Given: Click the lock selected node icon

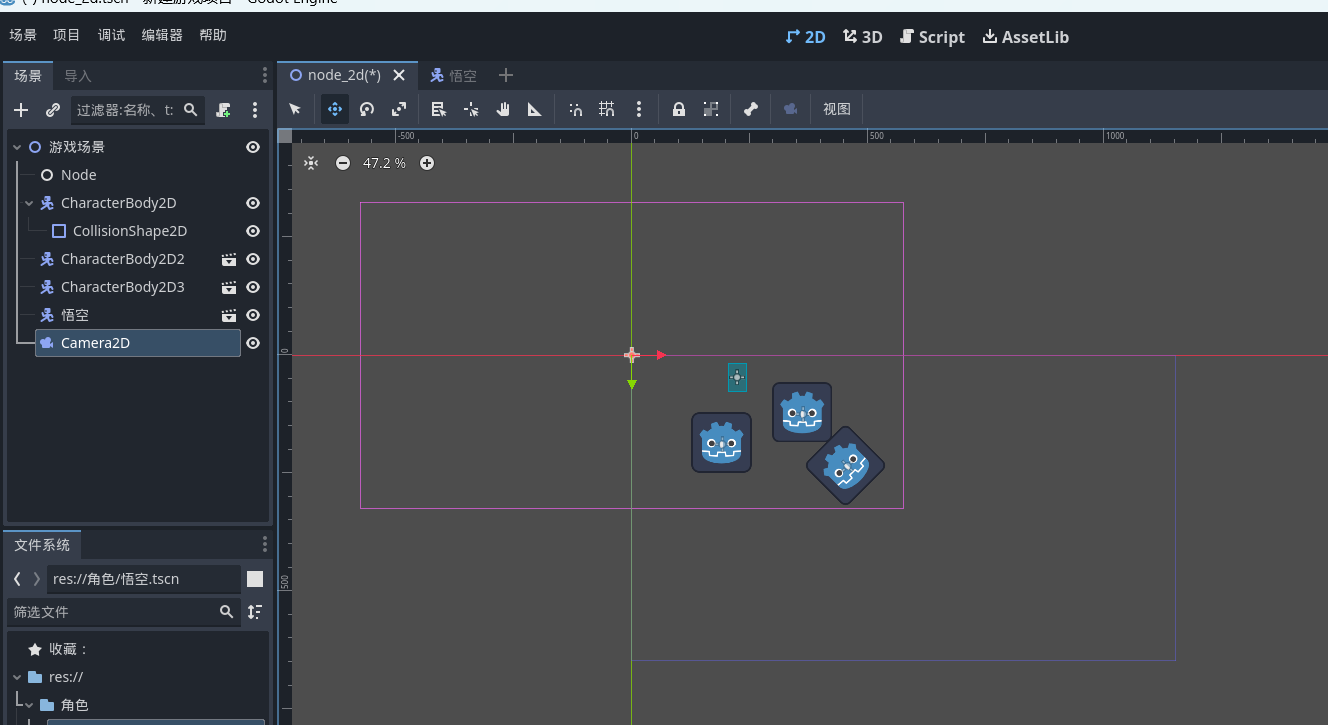Looking at the screenshot, I should tap(679, 109).
